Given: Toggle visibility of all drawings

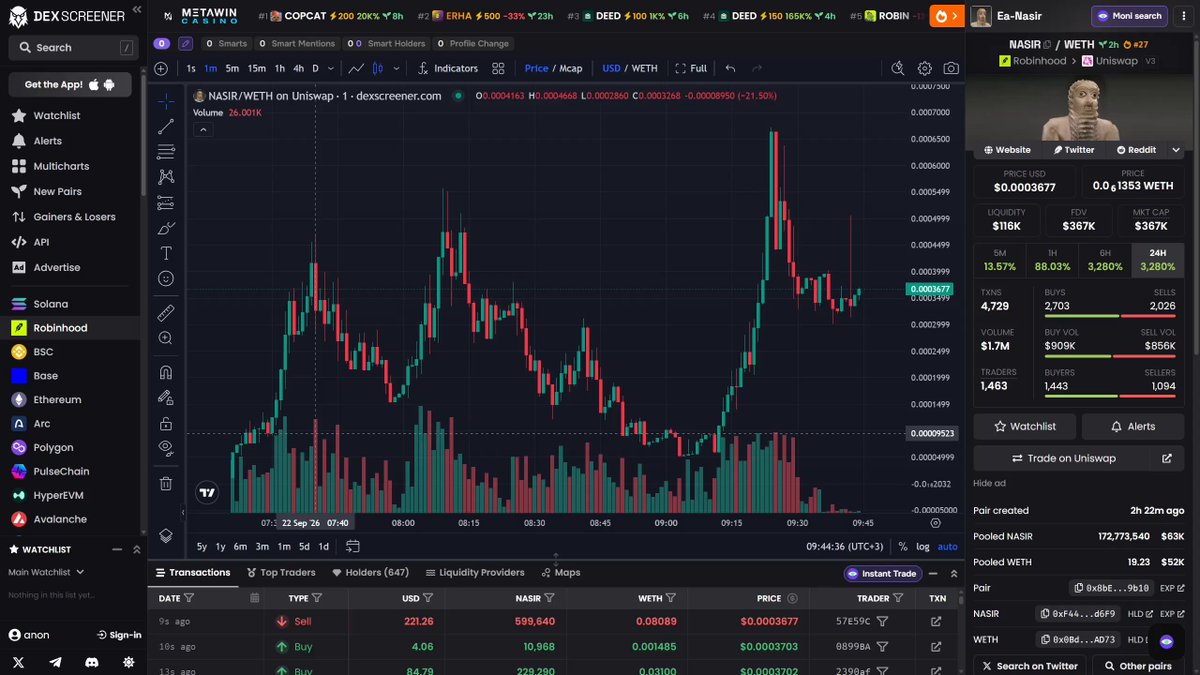Looking at the screenshot, I should 166,448.
